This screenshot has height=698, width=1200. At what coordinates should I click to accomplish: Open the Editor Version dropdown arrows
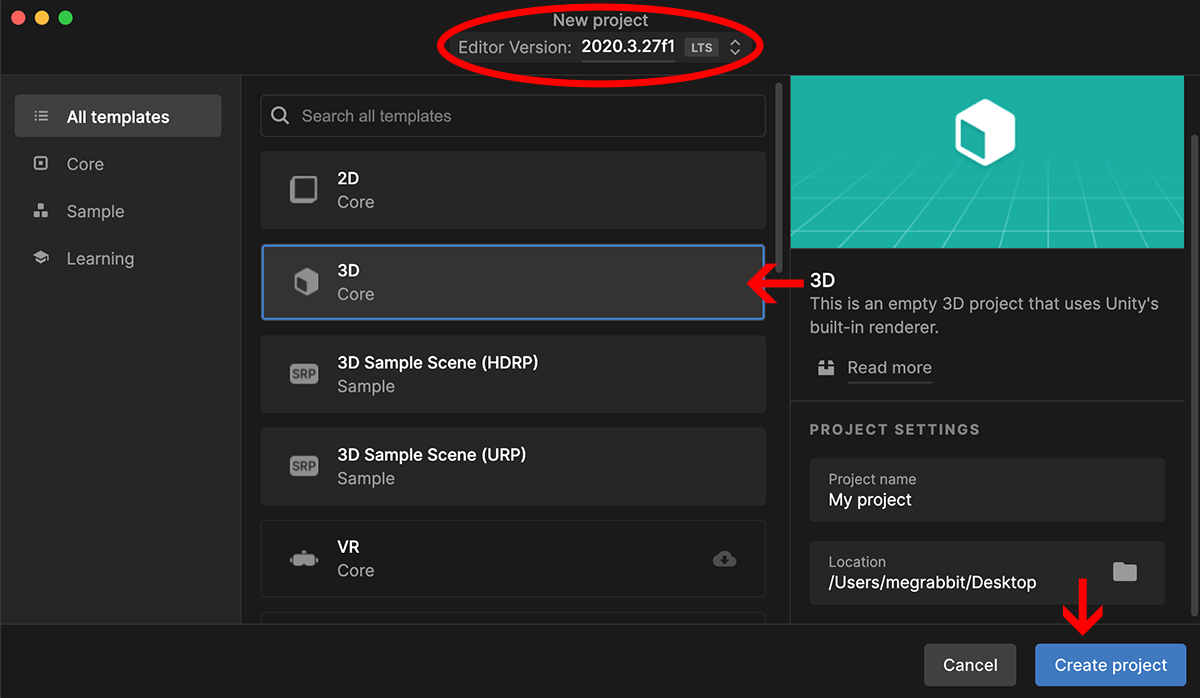click(735, 47)
